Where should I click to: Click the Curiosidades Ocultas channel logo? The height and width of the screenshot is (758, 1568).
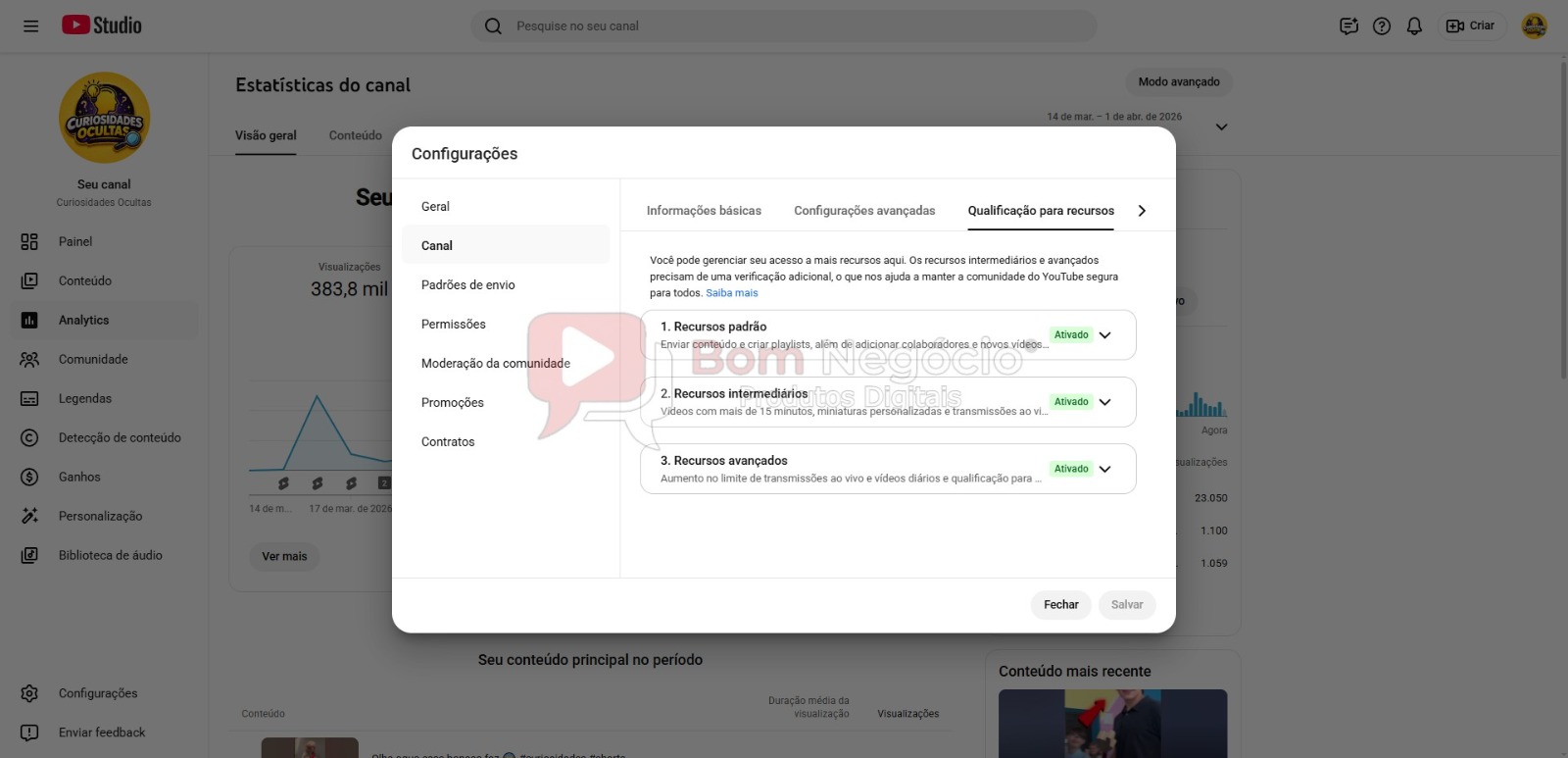(x=104, y=118)
